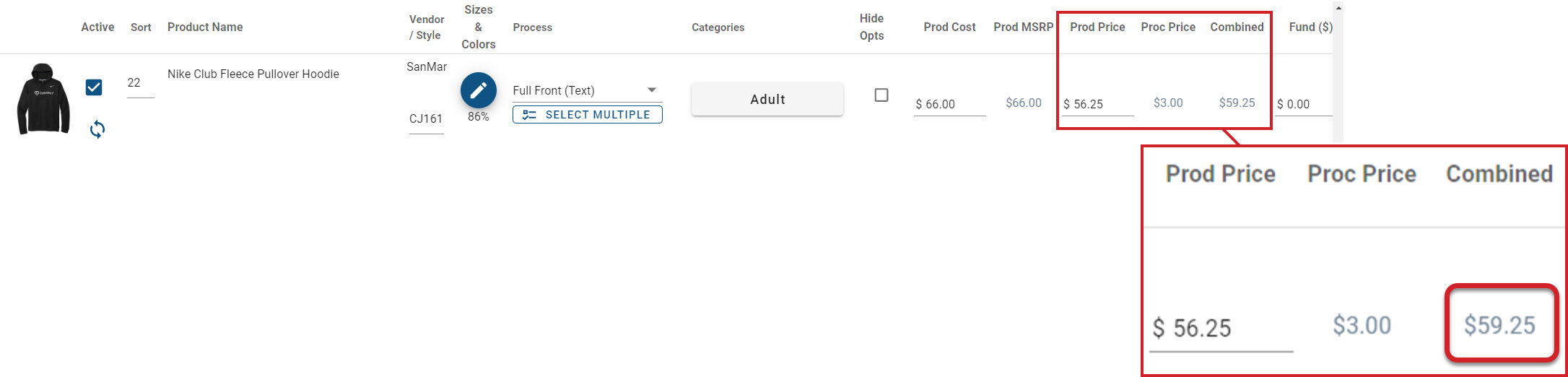
Task: Check the Hide Opts checkbox
Action: pos(881,95)
